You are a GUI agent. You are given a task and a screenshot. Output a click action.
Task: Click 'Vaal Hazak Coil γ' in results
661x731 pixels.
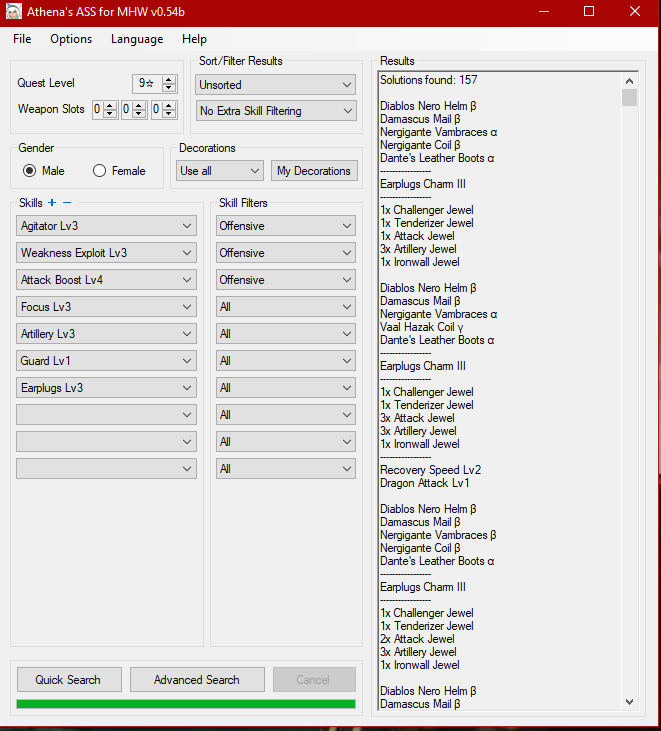pos(421,327)
